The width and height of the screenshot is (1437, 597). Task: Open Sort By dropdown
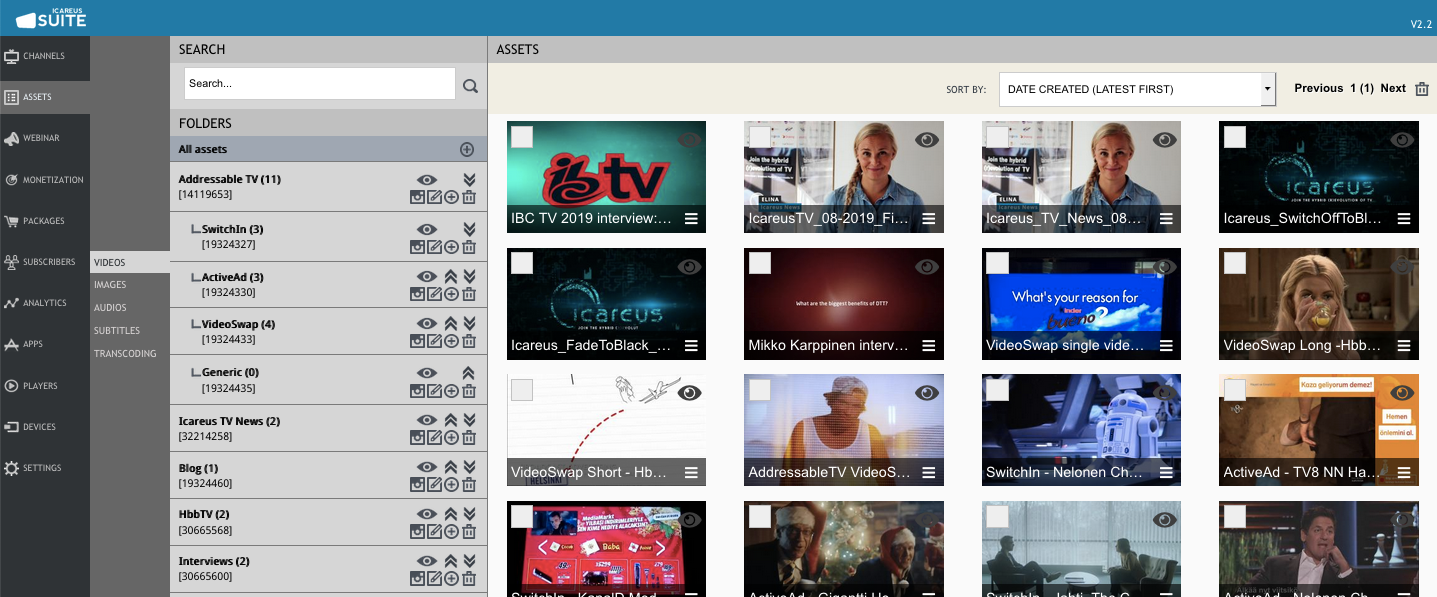point(1137,89)
